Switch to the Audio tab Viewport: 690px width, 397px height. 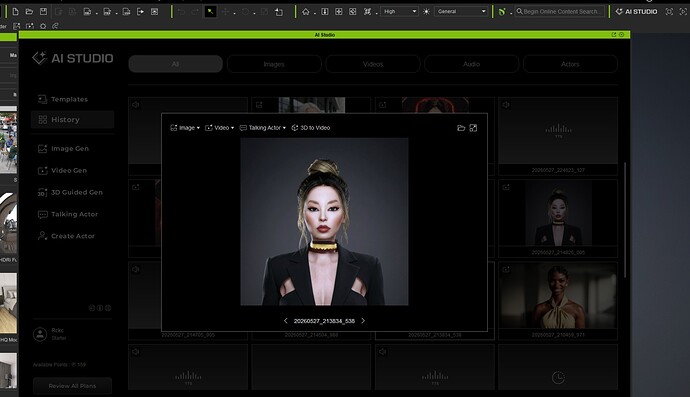(x=471, y=64)
